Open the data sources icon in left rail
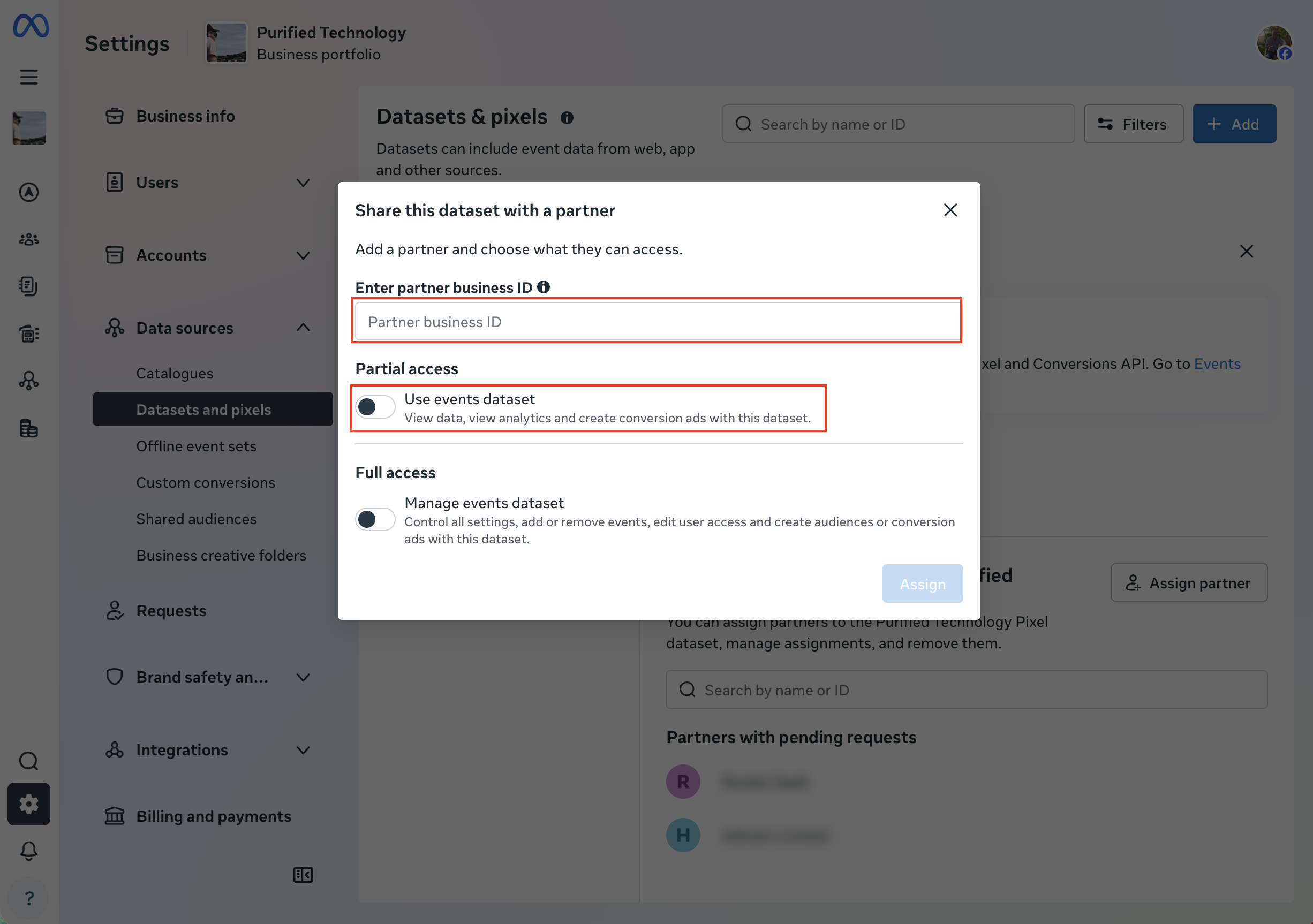 coord(28,380)
